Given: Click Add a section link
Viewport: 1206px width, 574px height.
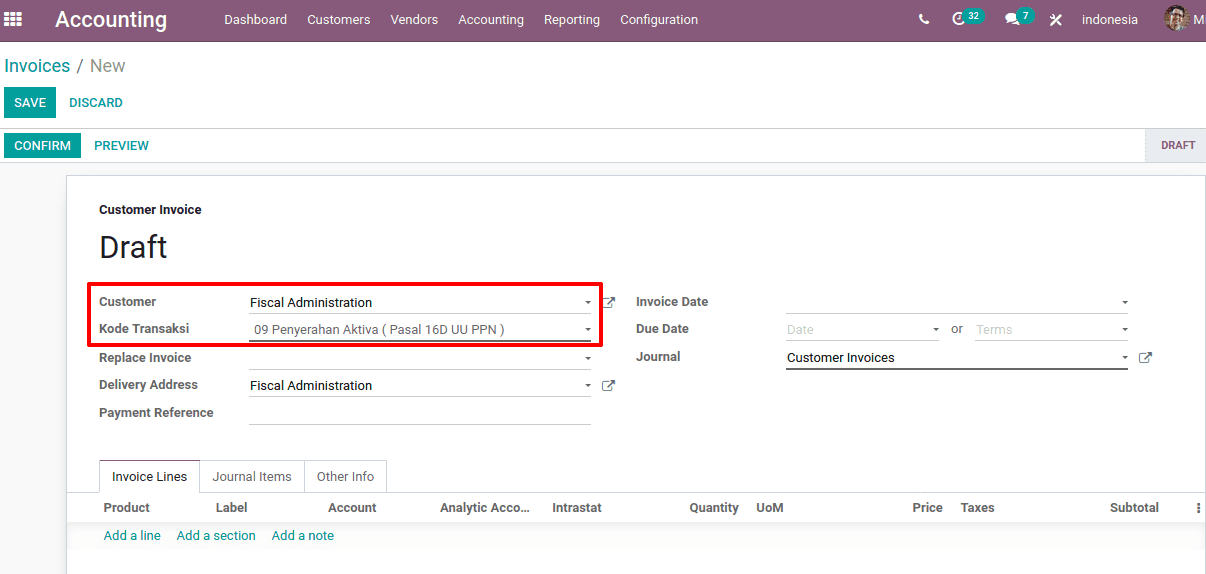Looking at the screenshot, I should click(216, 536).
